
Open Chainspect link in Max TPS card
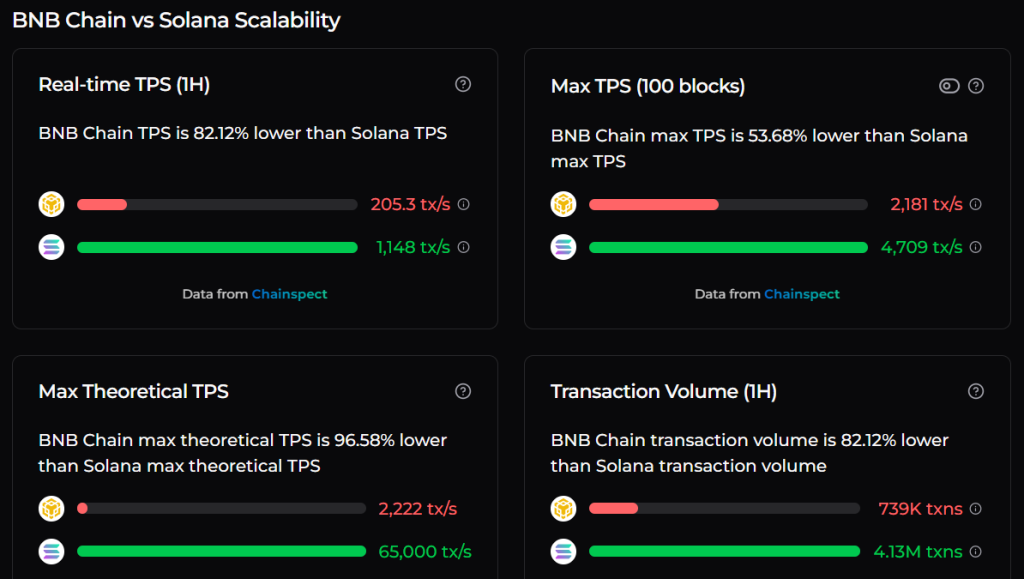[x=802, y=294]
